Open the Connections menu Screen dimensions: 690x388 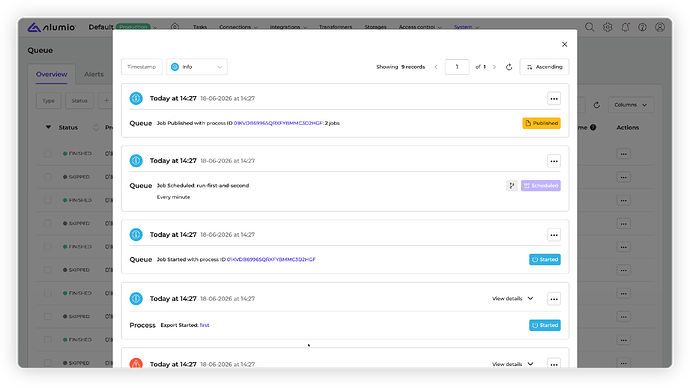click(x=238, y=27)
